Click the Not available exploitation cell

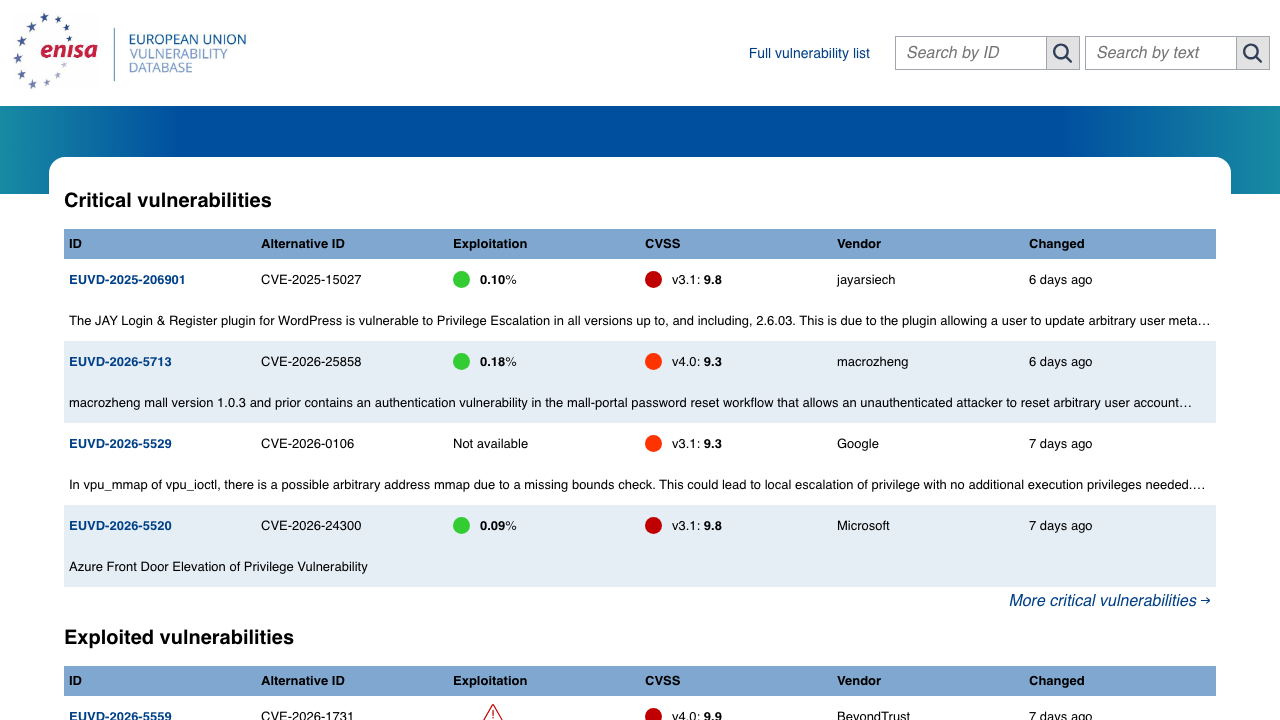coord(490,444)
